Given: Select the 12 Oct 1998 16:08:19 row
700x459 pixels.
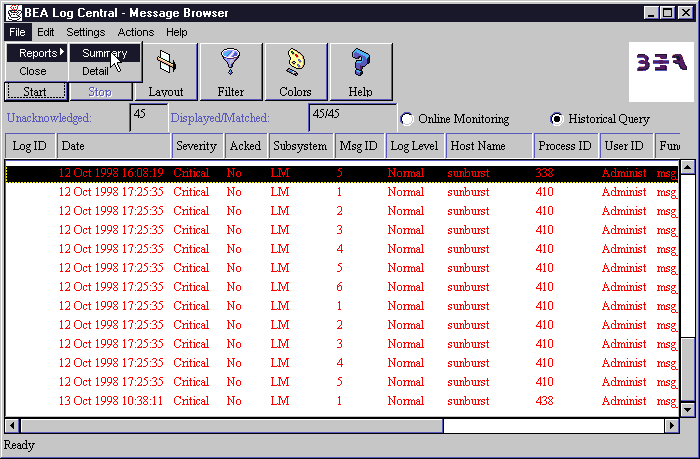Looking at the screenshot, I should coord(342,173).
